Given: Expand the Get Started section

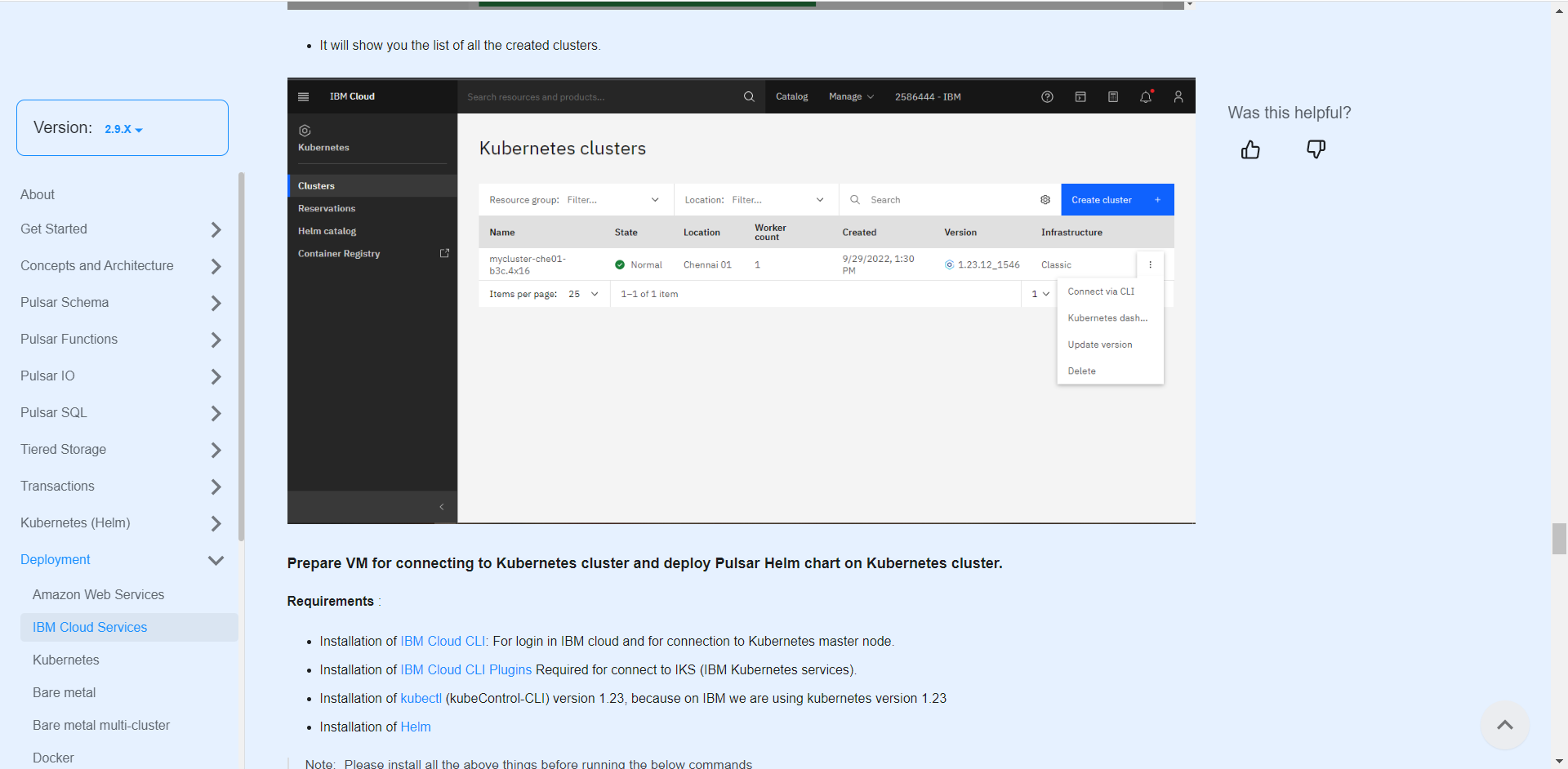Looking at the screenshot, I should coord(216,229).
